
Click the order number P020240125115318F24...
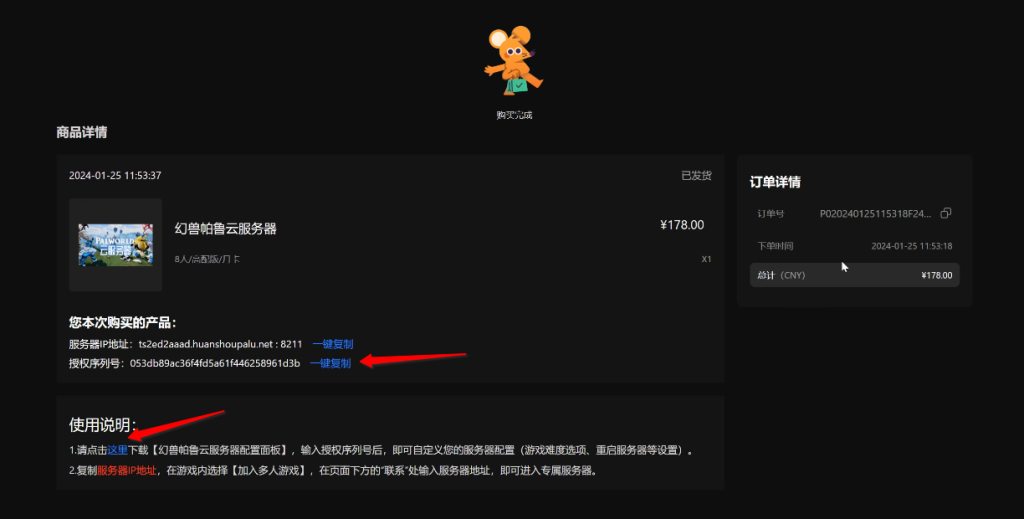[875, 213]
